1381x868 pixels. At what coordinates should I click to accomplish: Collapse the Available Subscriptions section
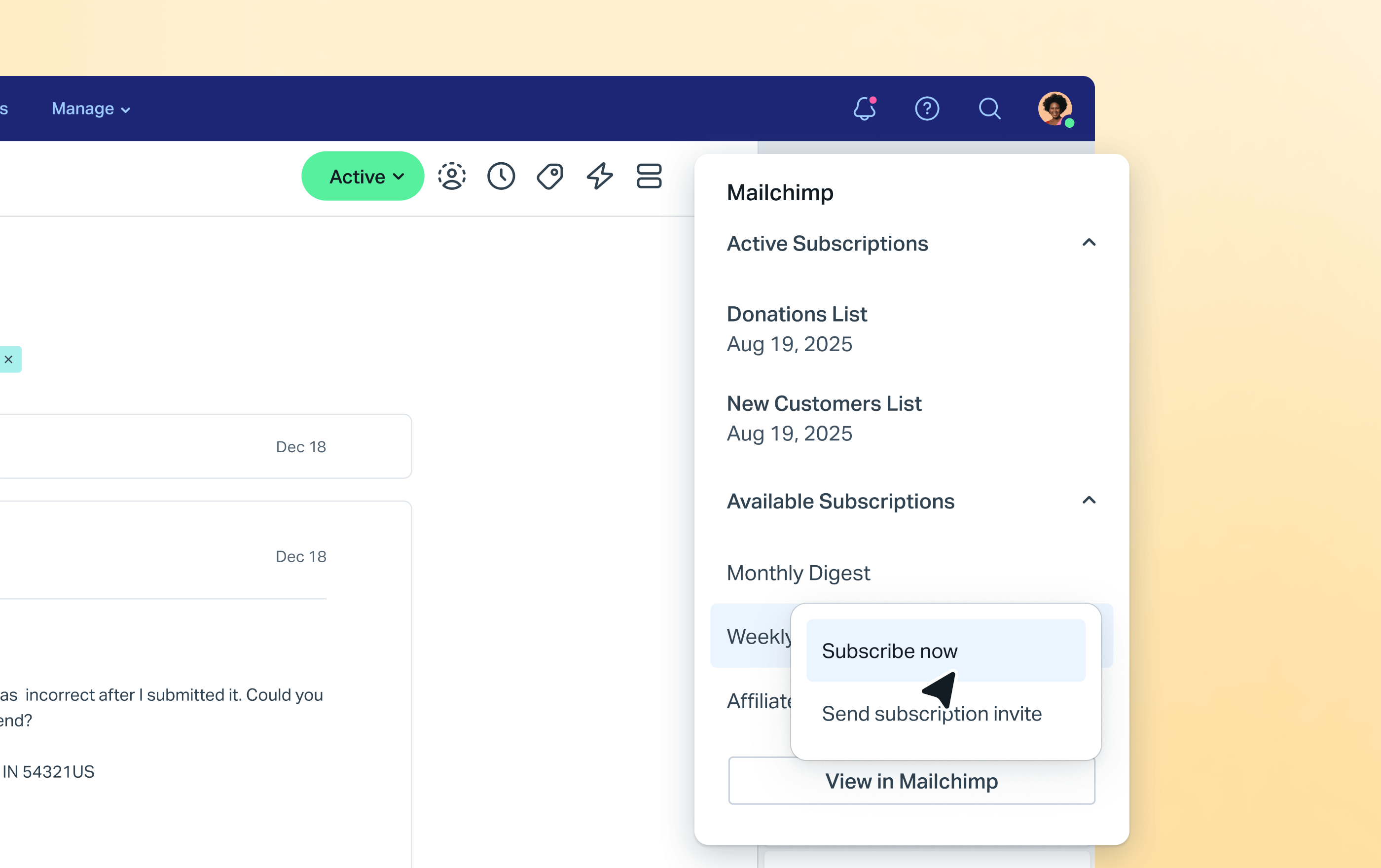pos(1089,501)
